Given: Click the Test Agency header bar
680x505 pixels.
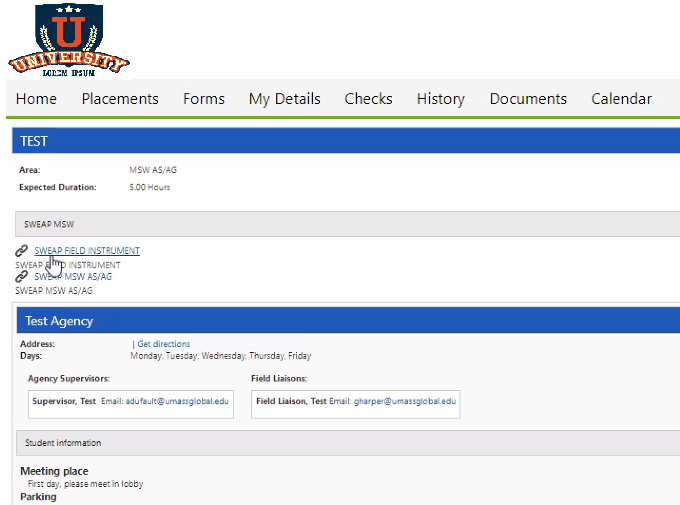Looking at the screenshot, I should [348, 320].
